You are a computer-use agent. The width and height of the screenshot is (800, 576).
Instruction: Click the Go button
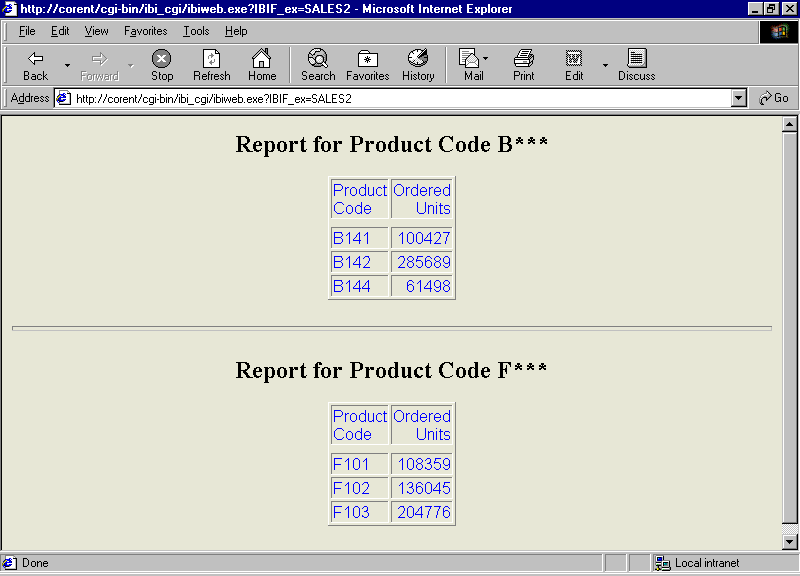click(775, 98)
